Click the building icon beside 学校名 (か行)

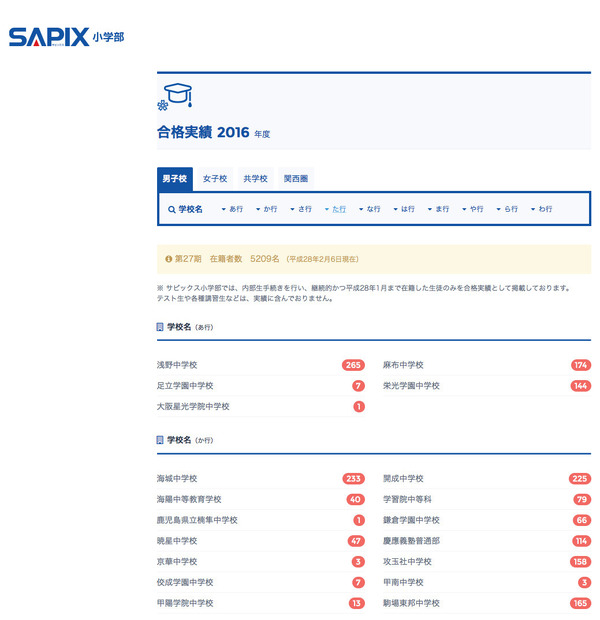[x=160, y=440]
